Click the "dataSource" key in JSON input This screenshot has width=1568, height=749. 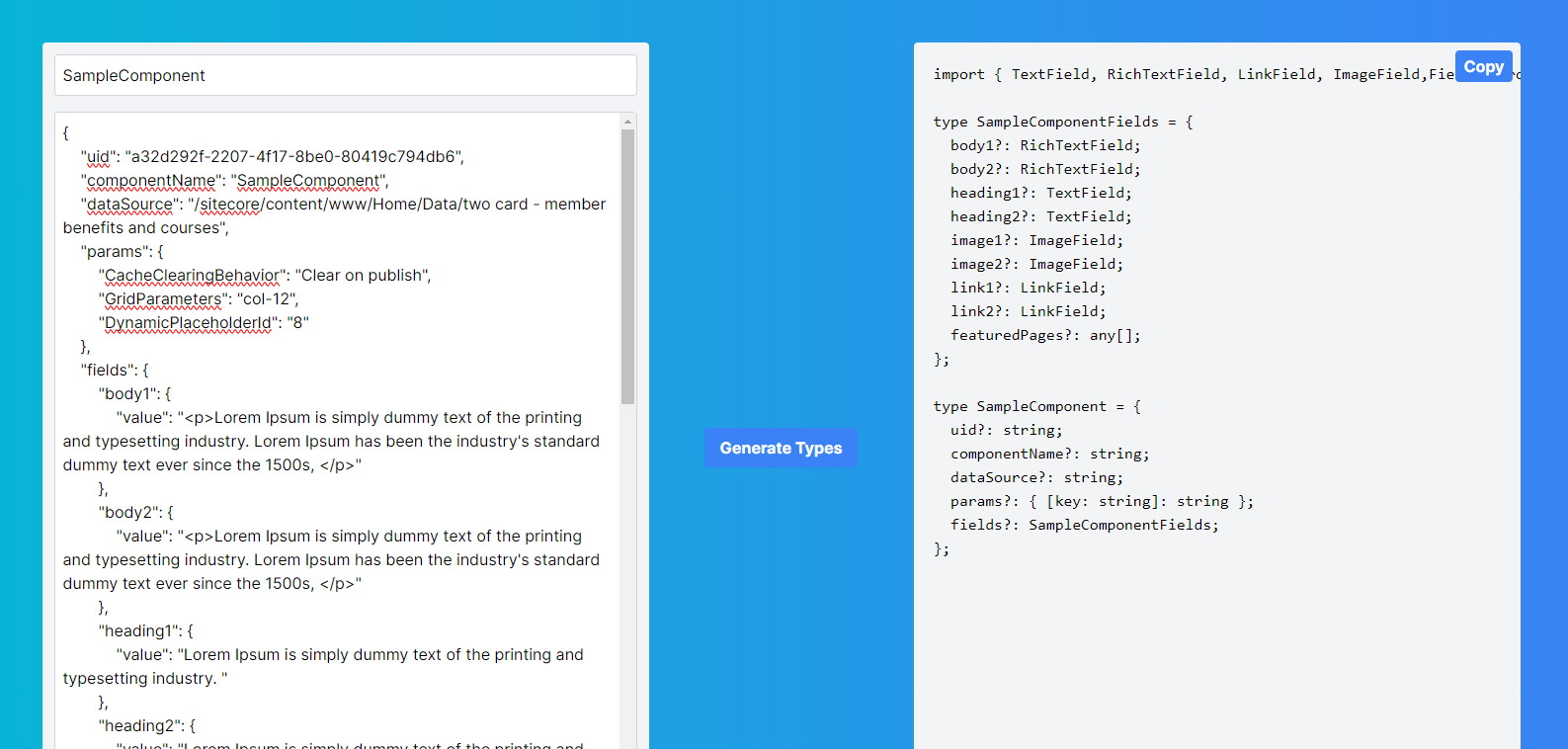coord(130,204)
